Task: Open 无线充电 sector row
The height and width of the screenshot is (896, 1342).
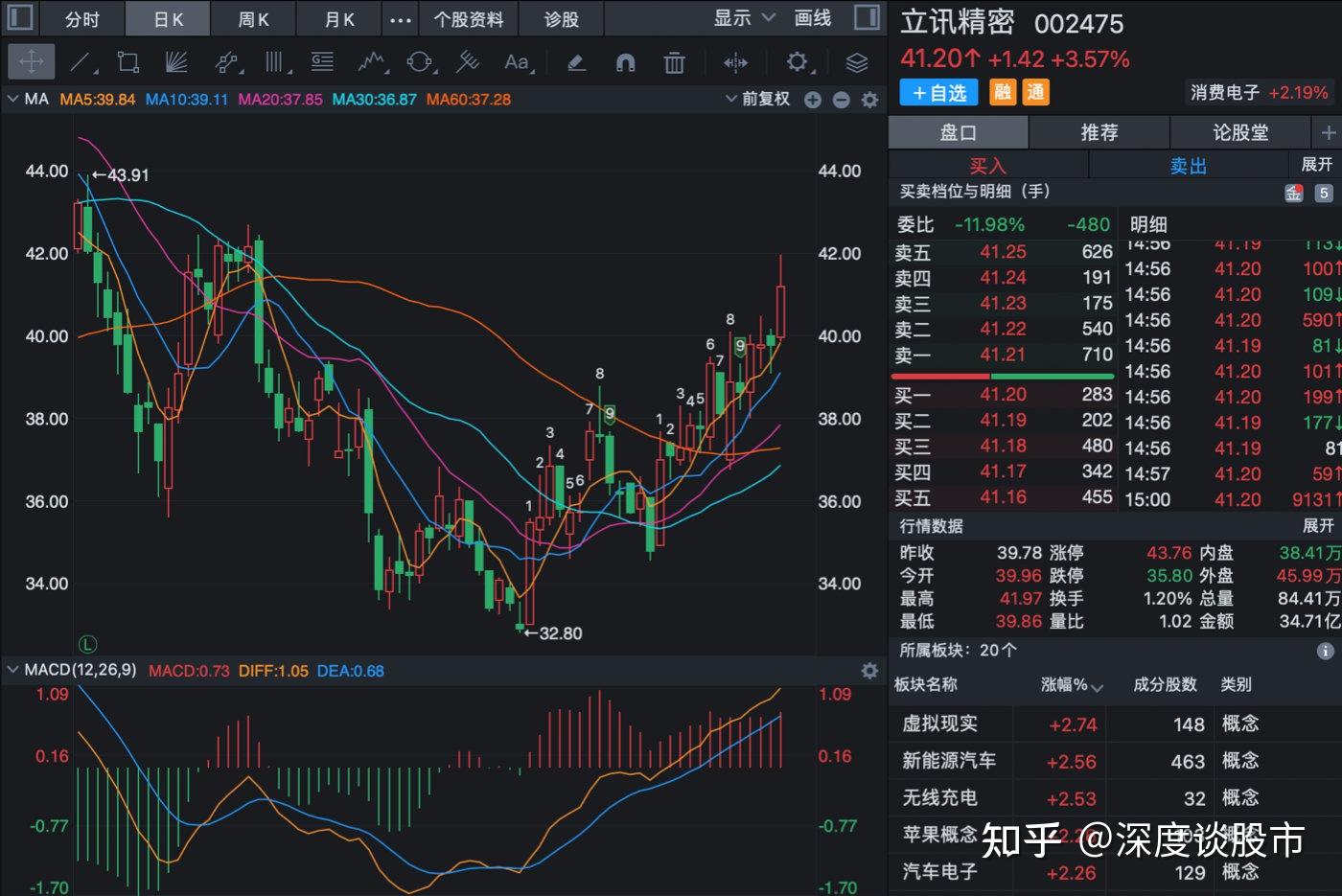Action: [x=1116, y=797]
